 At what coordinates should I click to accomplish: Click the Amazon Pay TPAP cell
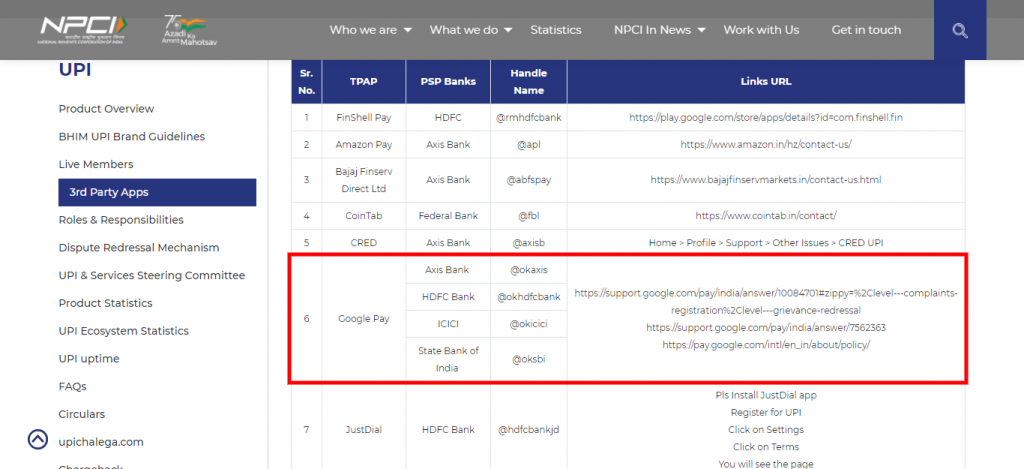364,144
